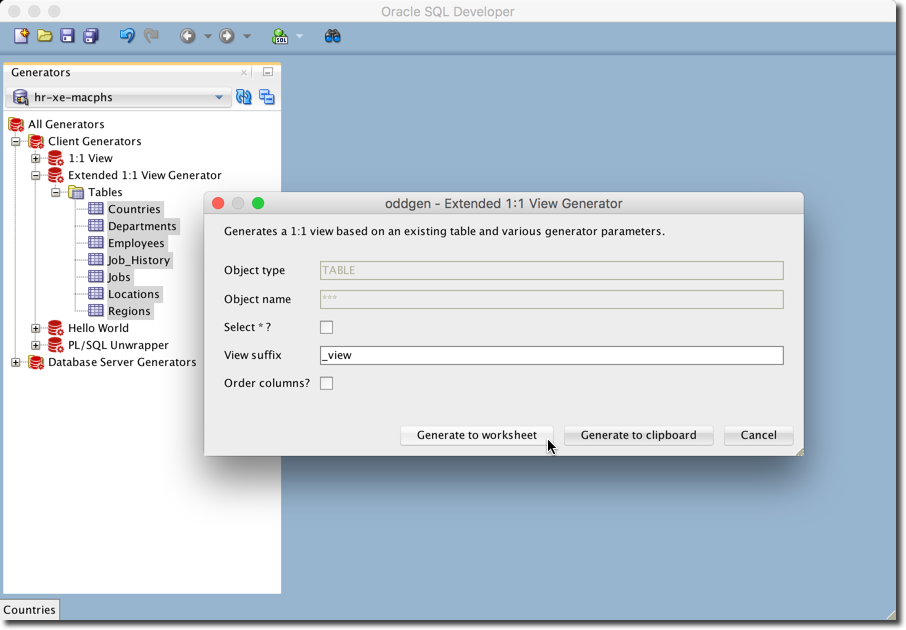The width and height of the screenshot is (906, 630).
Task: Click the Database Server Generators icon
Action: point(36,362)
